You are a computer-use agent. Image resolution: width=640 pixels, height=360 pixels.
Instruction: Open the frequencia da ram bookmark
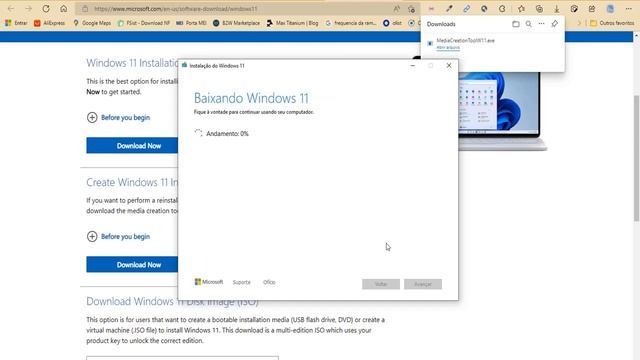click(351, 23)
